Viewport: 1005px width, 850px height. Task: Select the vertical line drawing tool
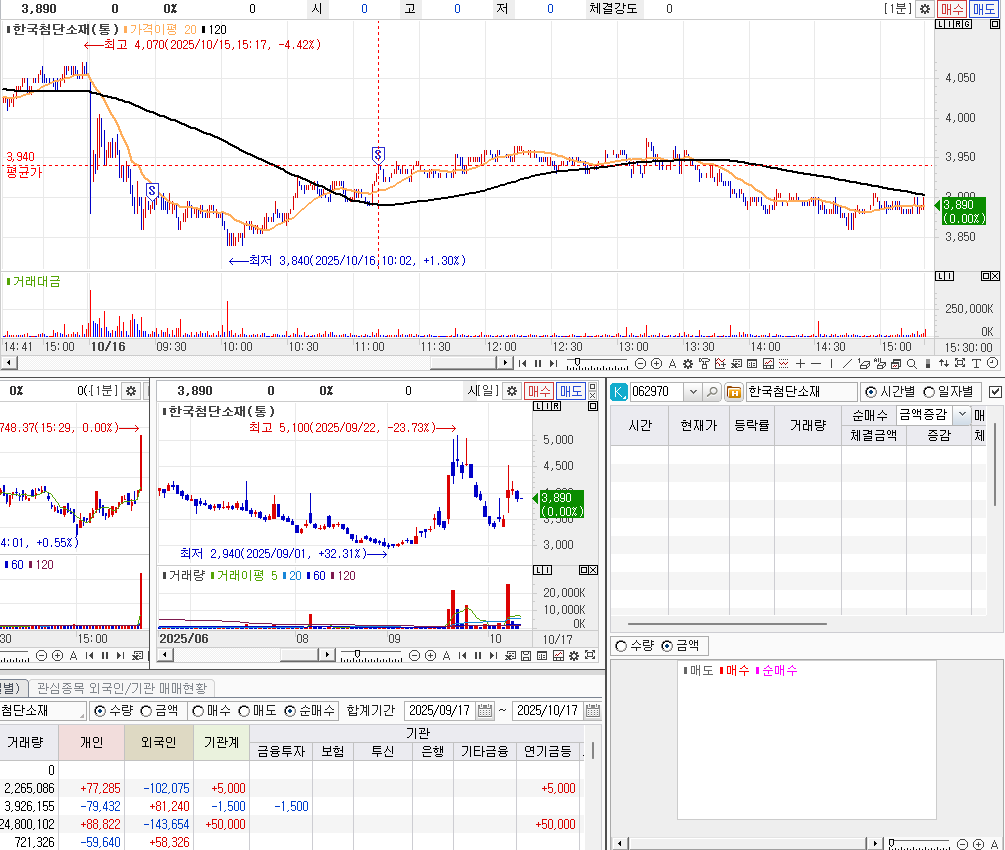coord(831,363)
